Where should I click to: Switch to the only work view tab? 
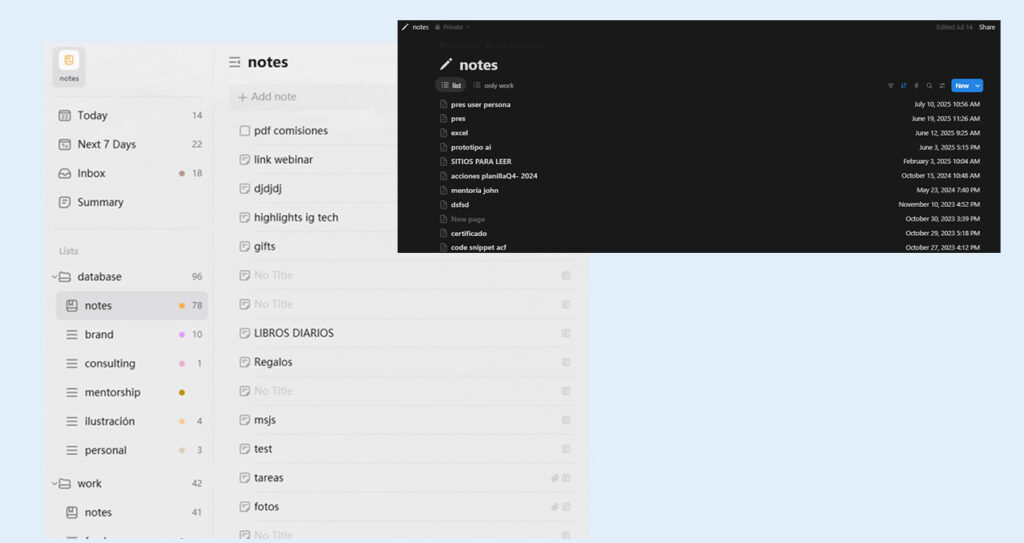pyautogui.click(x=493, y=86)
